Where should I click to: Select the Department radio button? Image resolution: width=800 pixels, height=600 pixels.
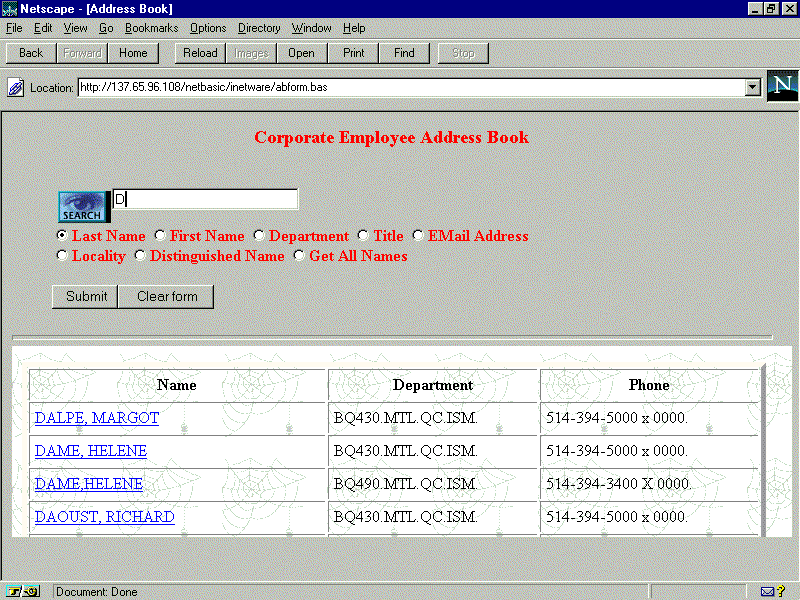tap(259, 235)
